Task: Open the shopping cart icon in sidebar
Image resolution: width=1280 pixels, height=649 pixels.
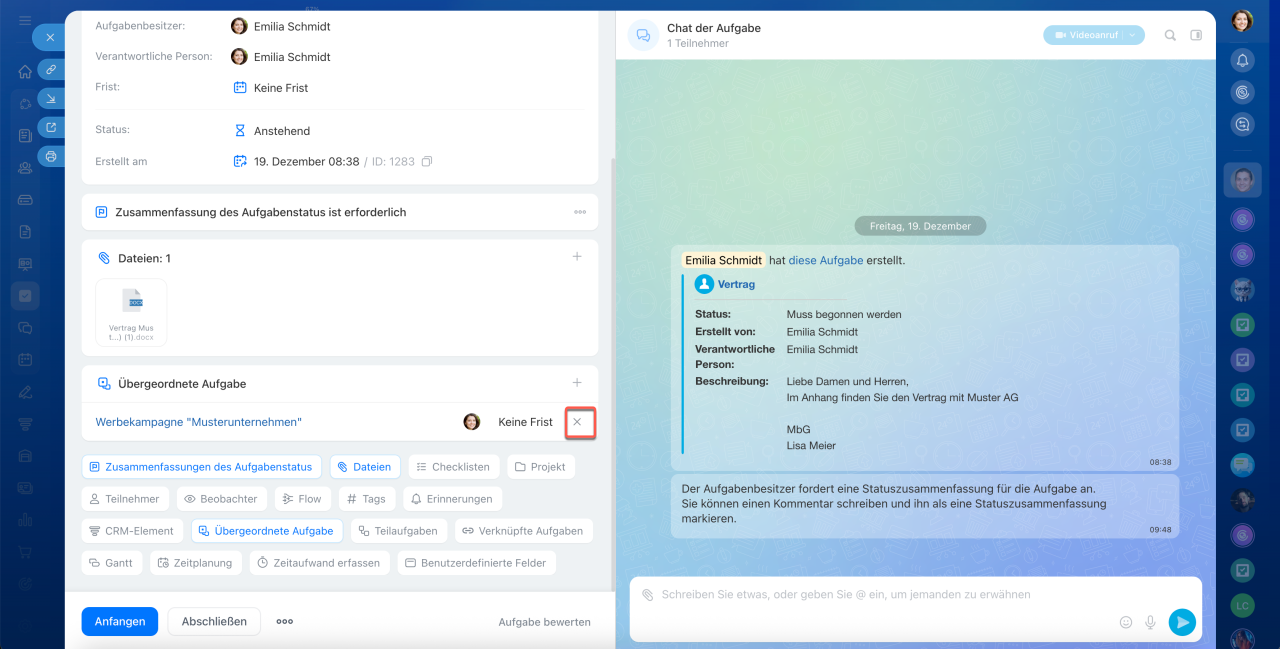Action: 25,551
